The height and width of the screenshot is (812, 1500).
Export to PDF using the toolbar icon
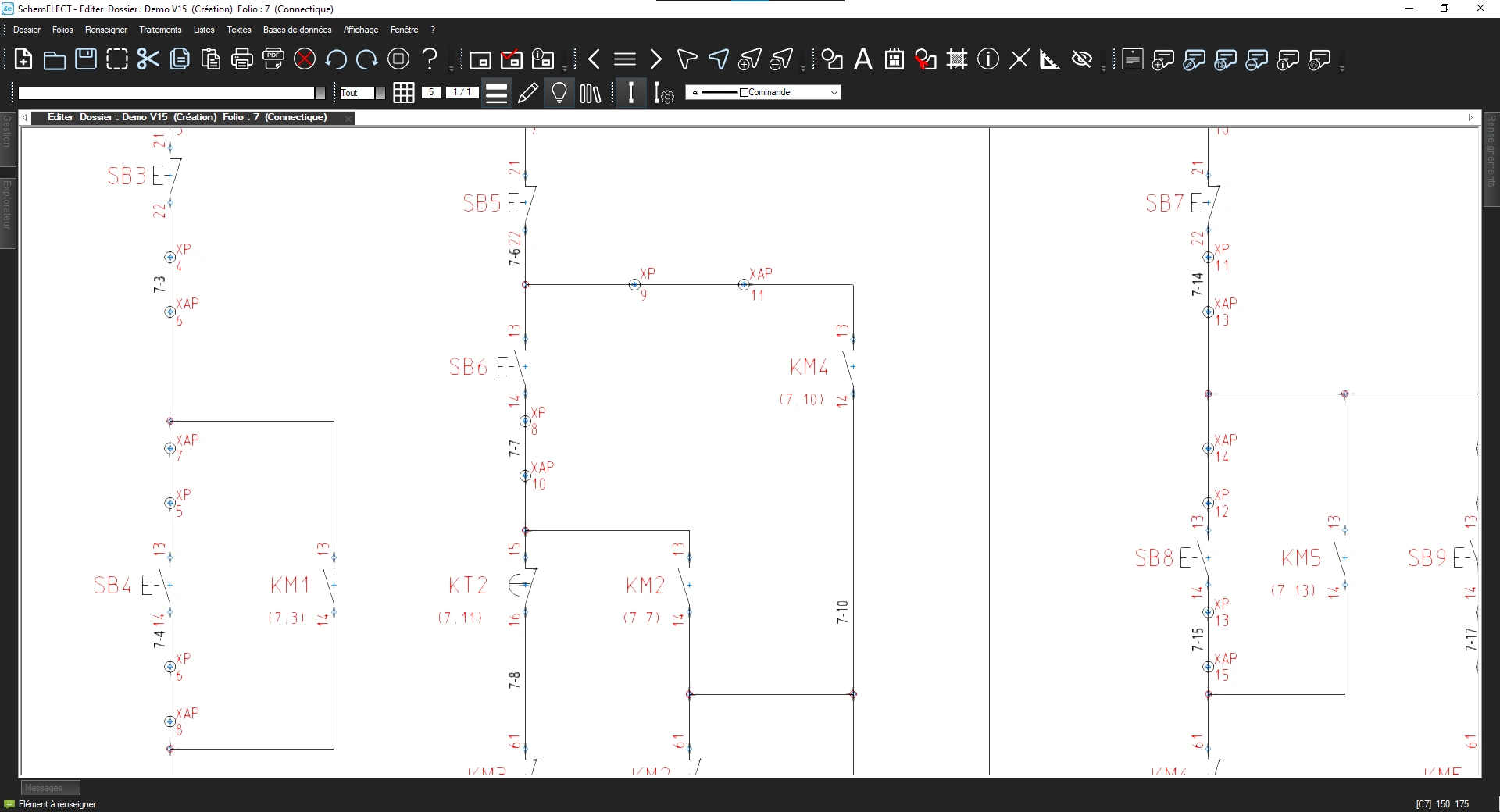(273, 59)
